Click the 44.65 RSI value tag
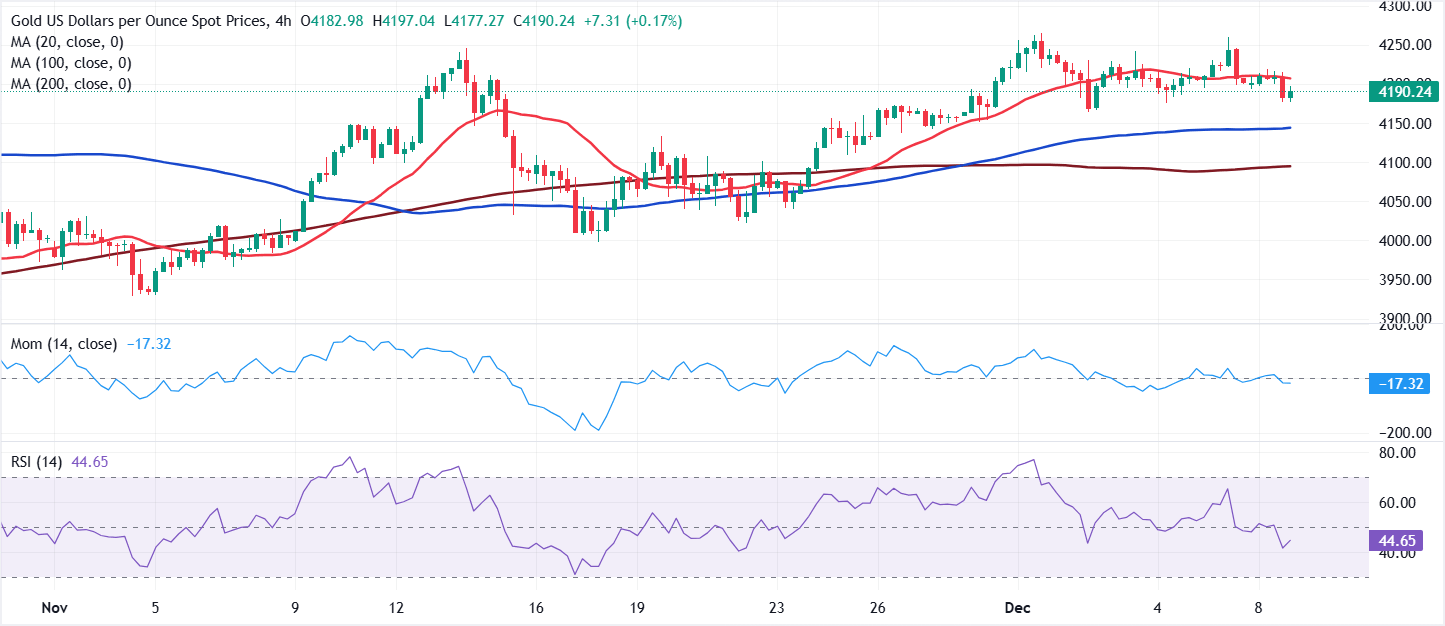1445x626 pixels. pyautogui.click(x=1394, y=540)
